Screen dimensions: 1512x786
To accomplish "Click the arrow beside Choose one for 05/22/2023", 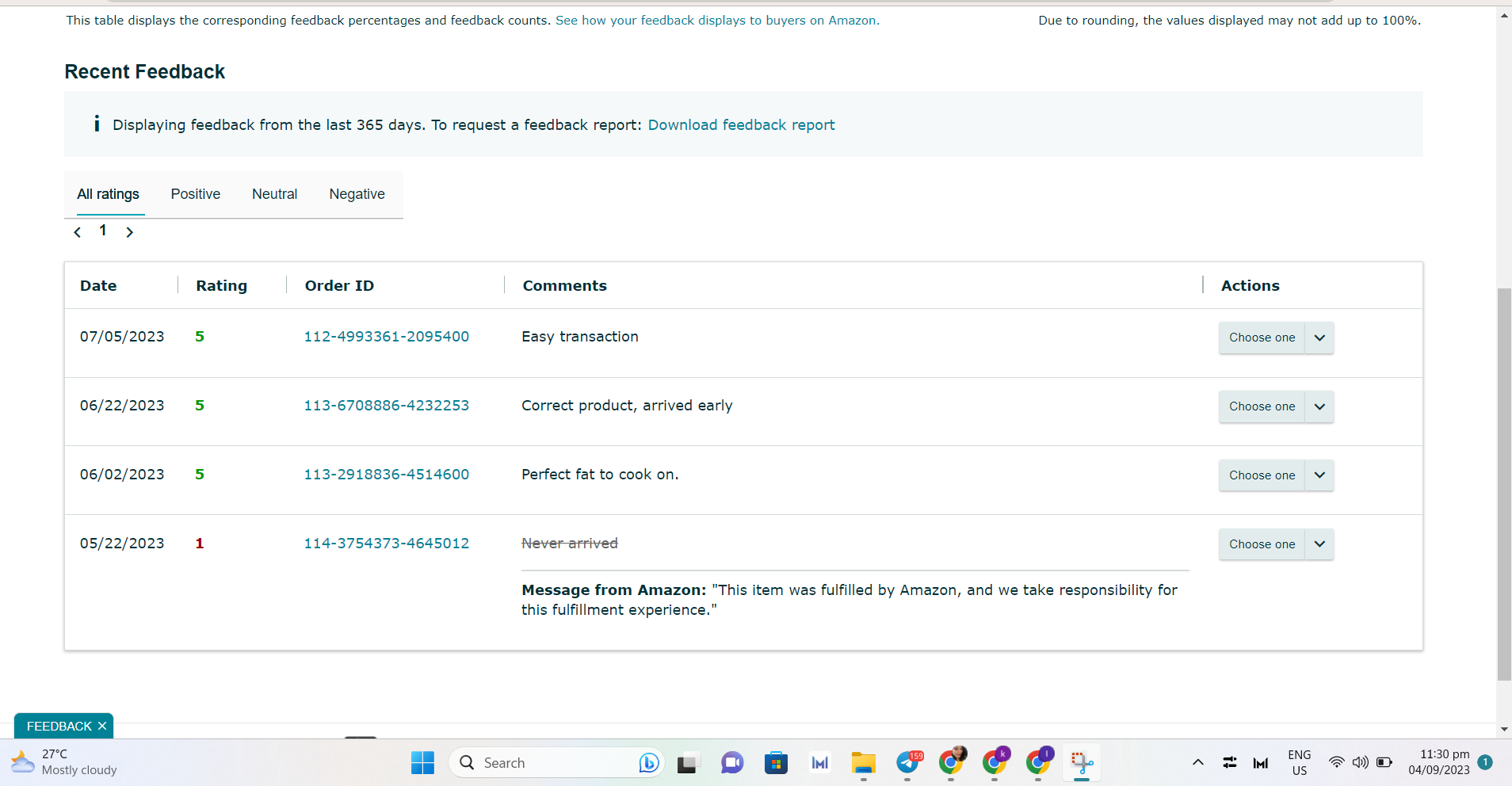I will click(x=1319, y=544).
